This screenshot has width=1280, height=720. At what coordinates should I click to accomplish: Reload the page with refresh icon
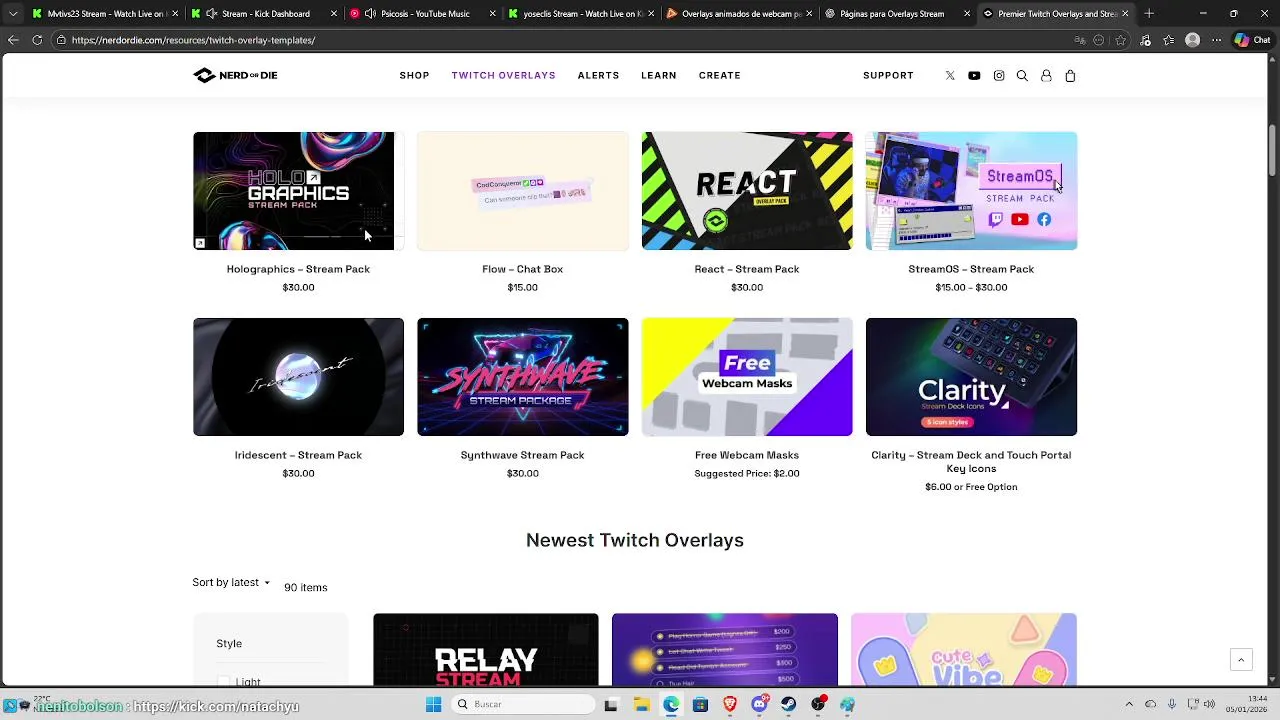(x=37, y=40)
